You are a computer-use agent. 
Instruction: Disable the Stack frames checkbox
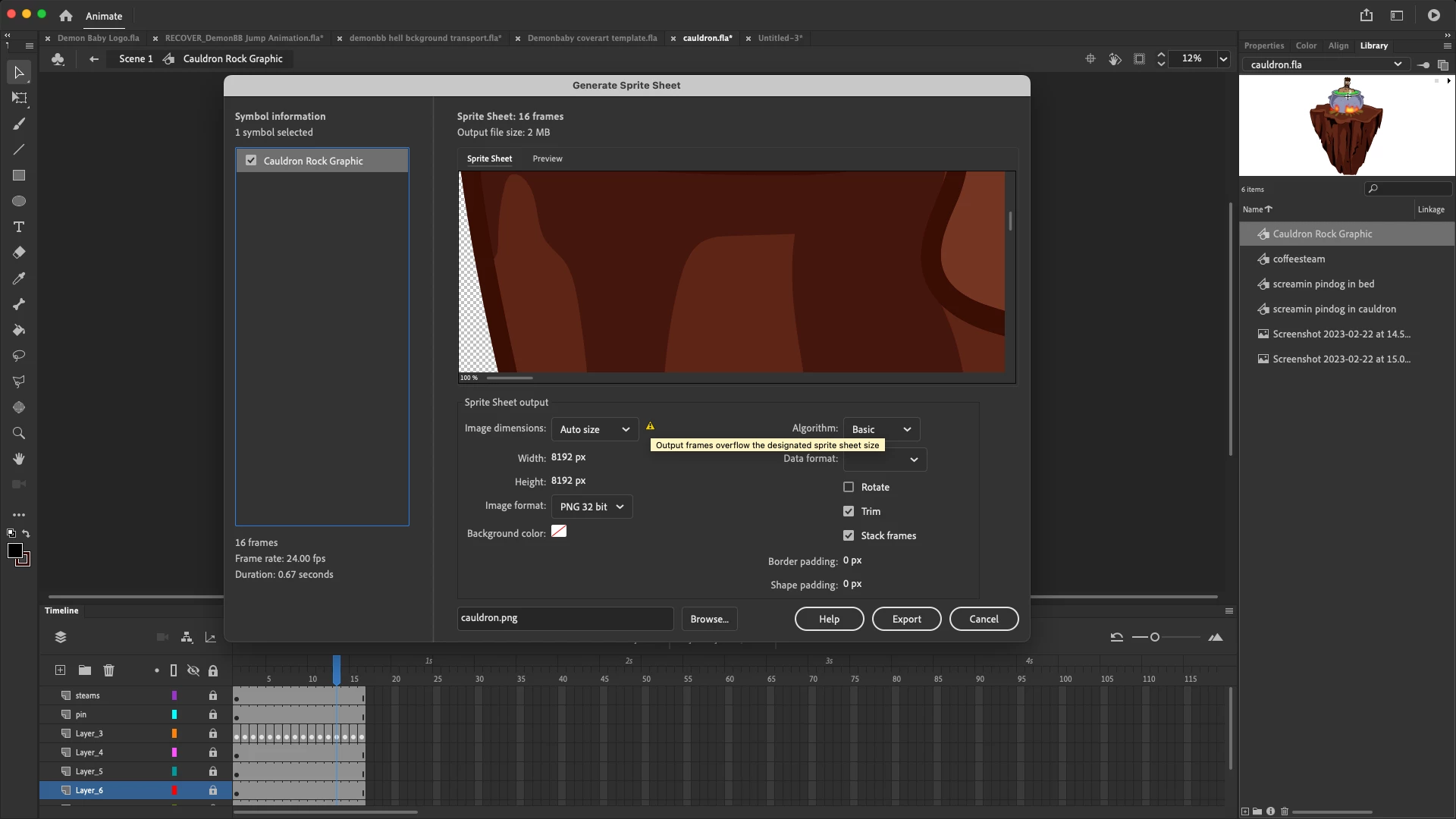(849, 535)
